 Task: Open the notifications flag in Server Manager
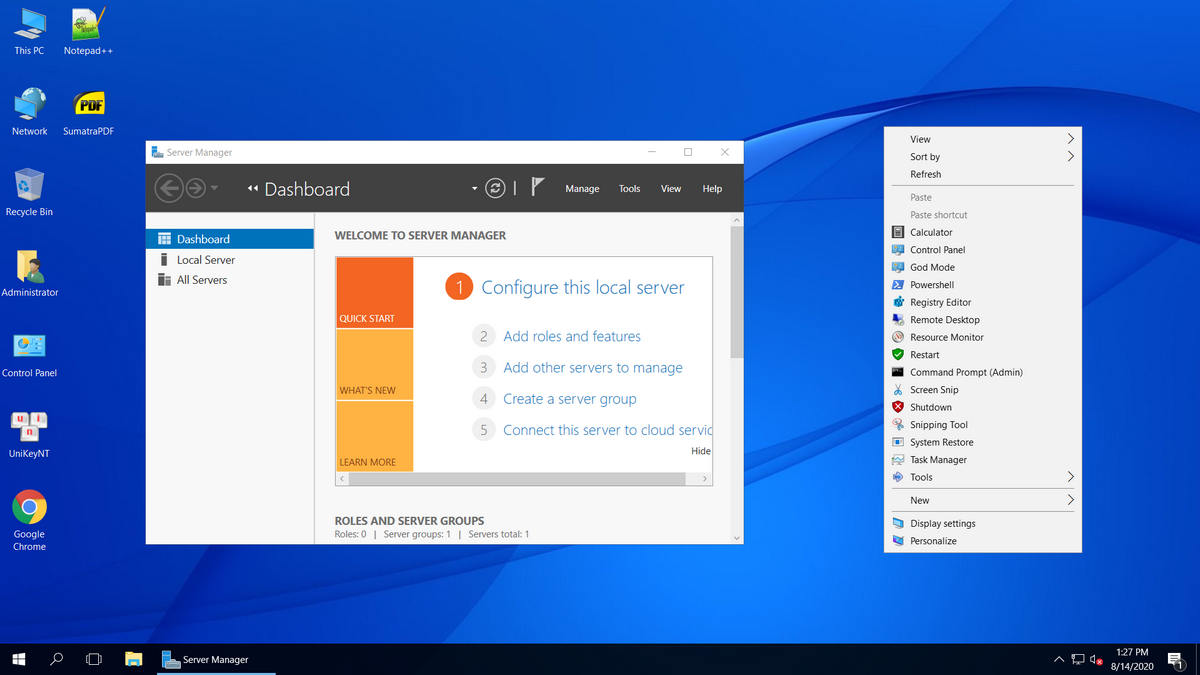click(x=537, y=187)
